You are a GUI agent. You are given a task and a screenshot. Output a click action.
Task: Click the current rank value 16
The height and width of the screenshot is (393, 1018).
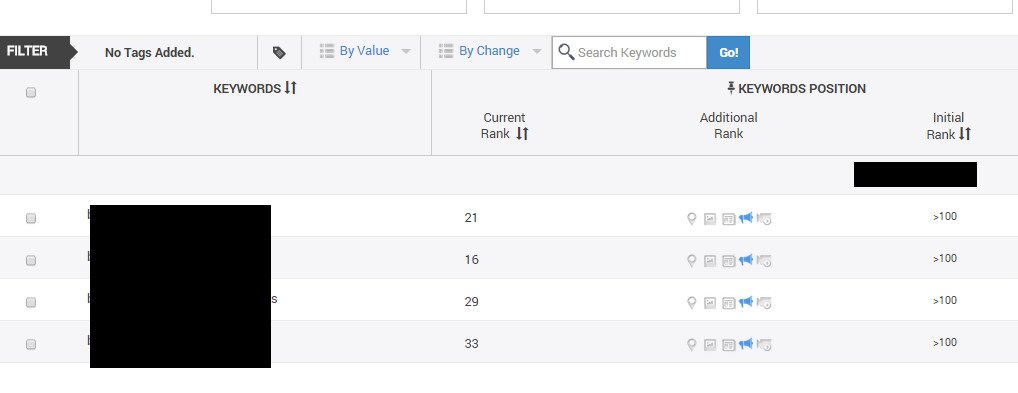[x=471, y=259]
